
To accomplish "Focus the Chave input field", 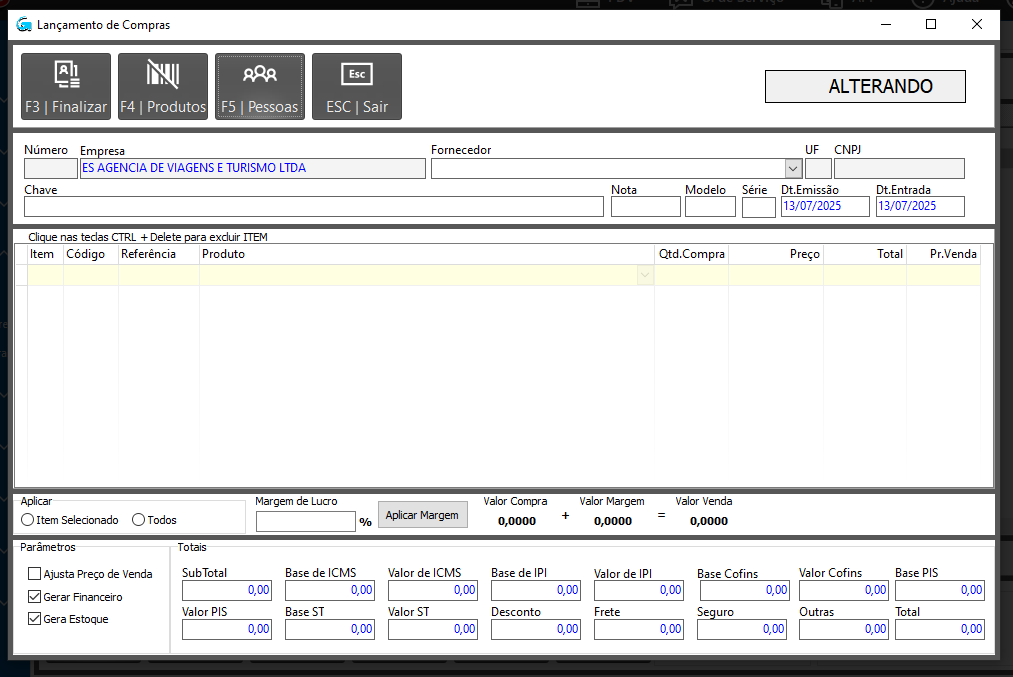I will pos(314,207).
